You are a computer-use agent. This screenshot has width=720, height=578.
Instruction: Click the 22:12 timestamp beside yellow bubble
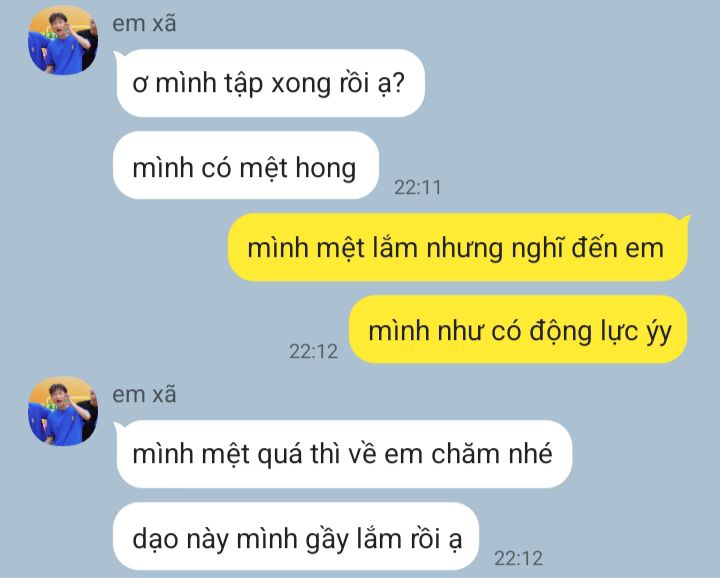314,352
